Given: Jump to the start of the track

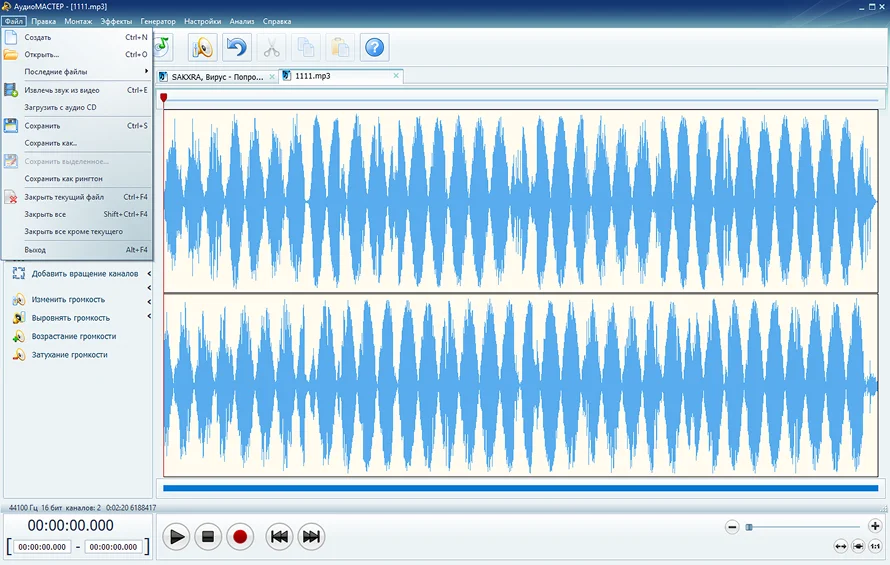Looking at the screenshot, I should pos(279,537).
